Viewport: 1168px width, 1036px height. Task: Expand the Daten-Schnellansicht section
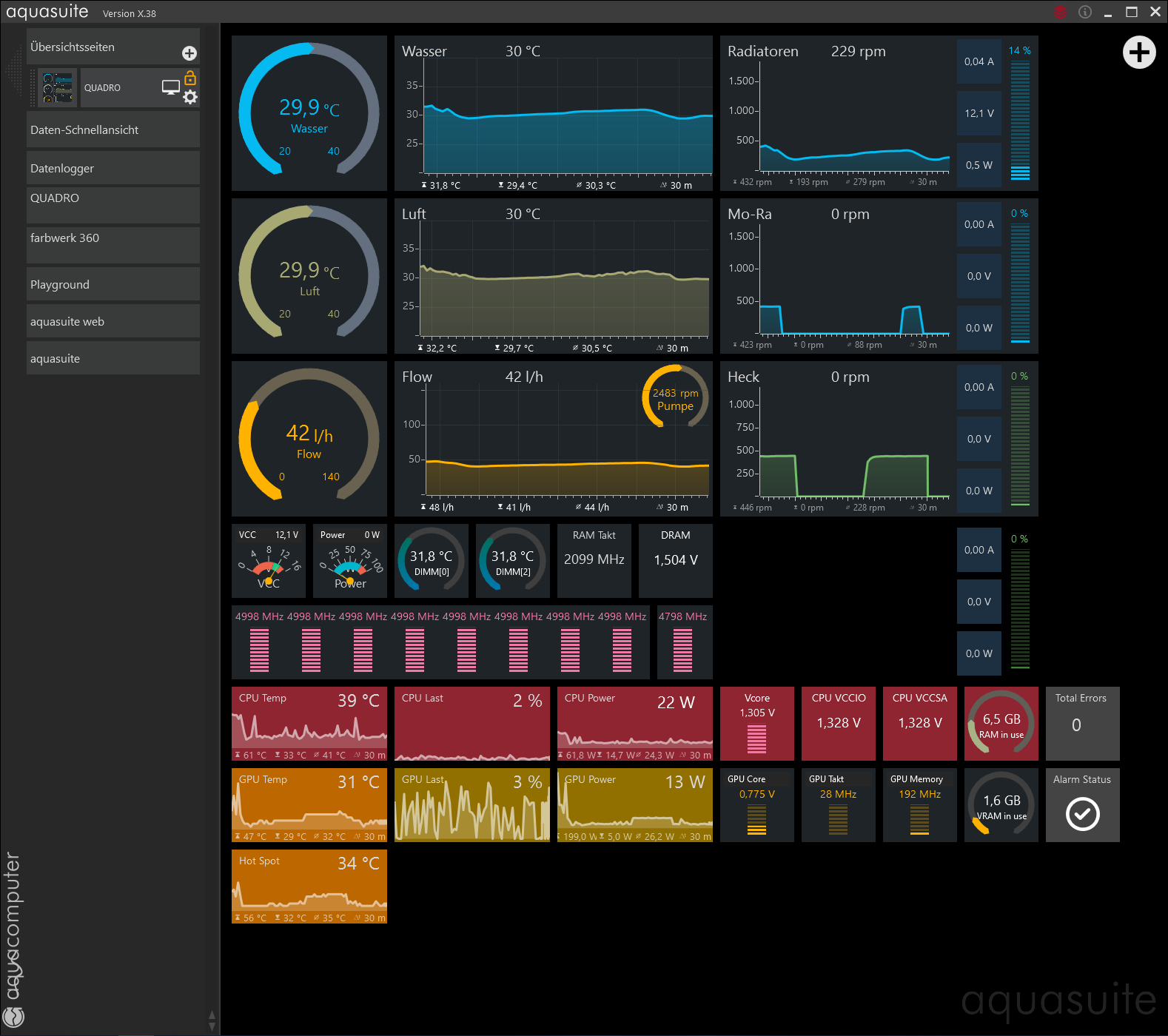click(x=113, y=130)
